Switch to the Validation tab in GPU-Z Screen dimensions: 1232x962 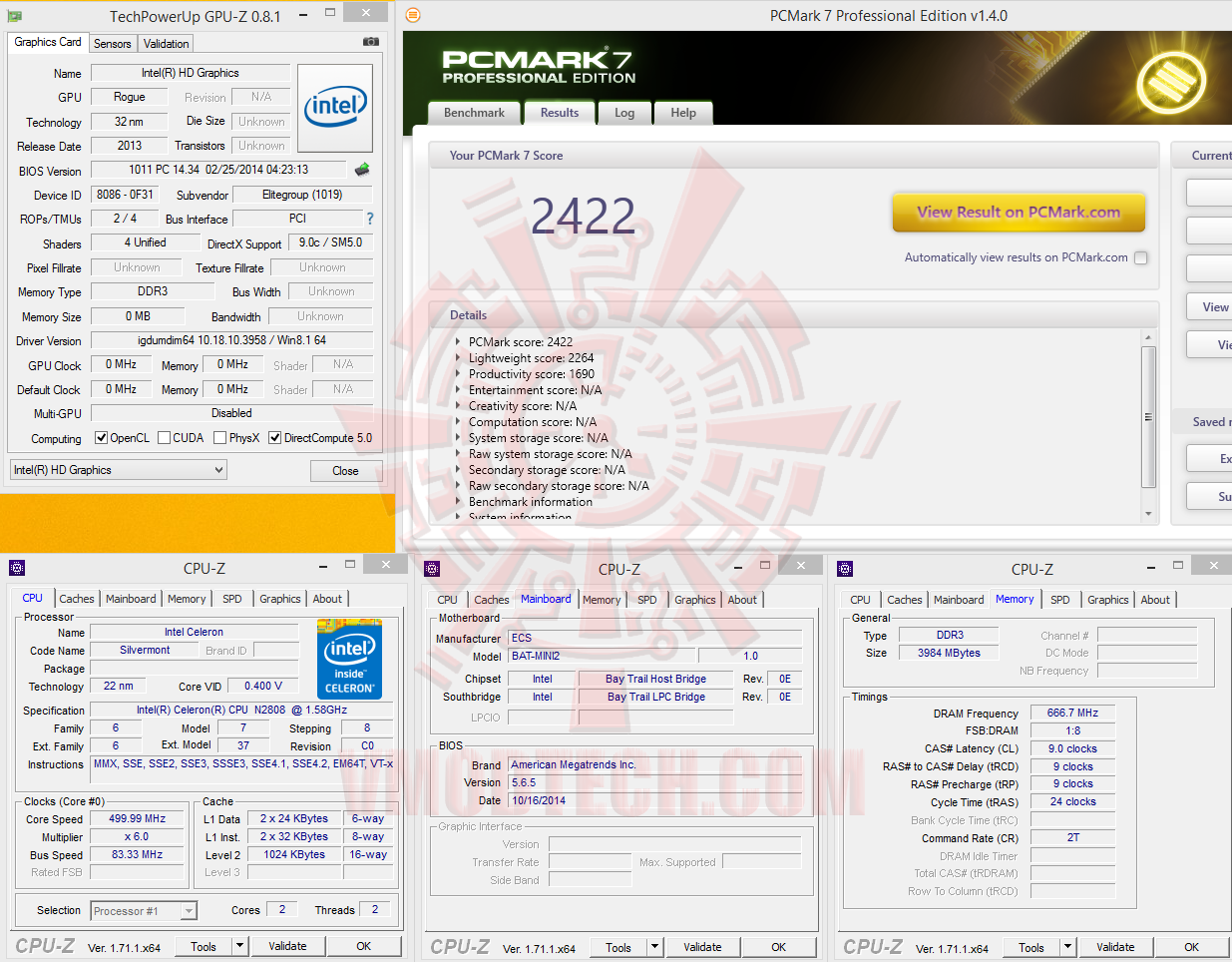tap(166, 44)
